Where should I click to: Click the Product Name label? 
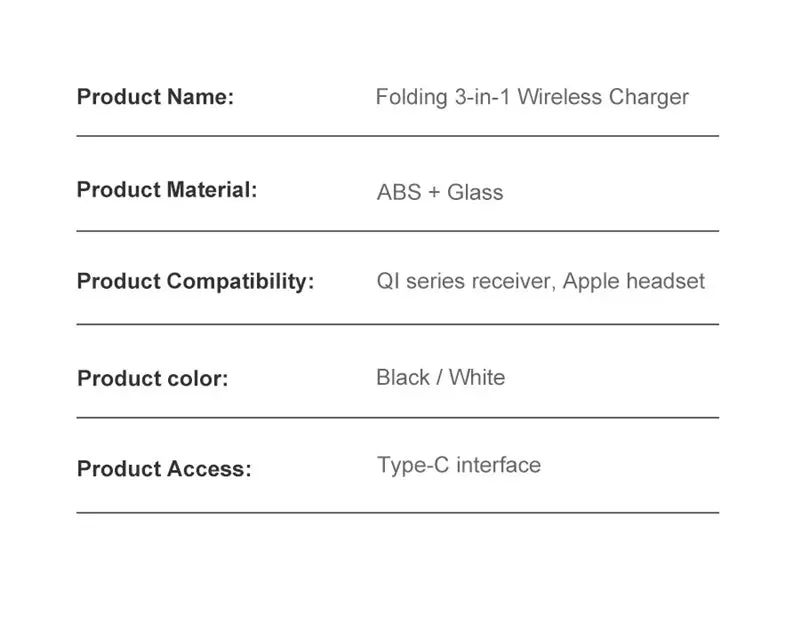(155, 97)
